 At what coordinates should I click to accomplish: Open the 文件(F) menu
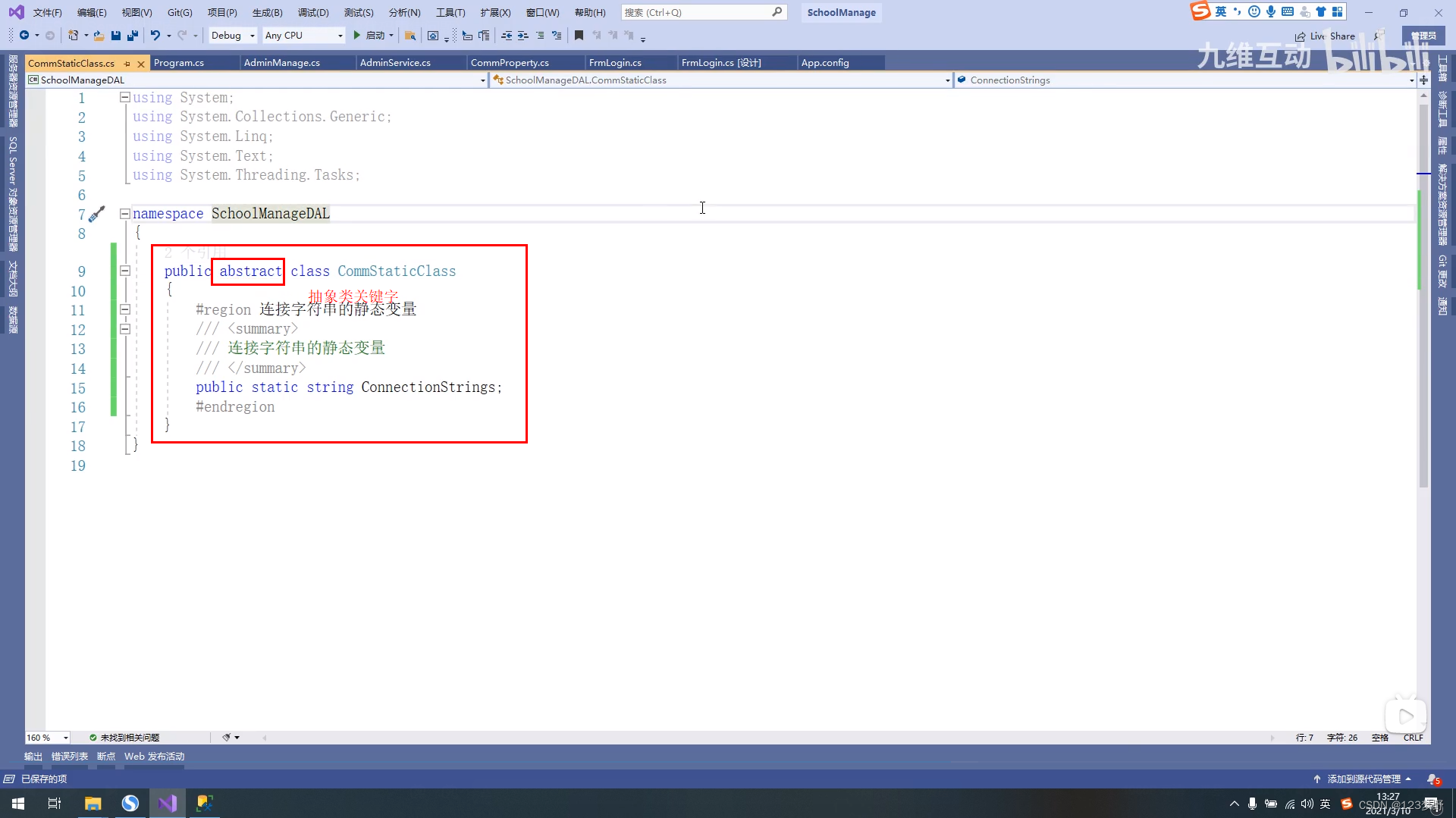pos(47,12)
